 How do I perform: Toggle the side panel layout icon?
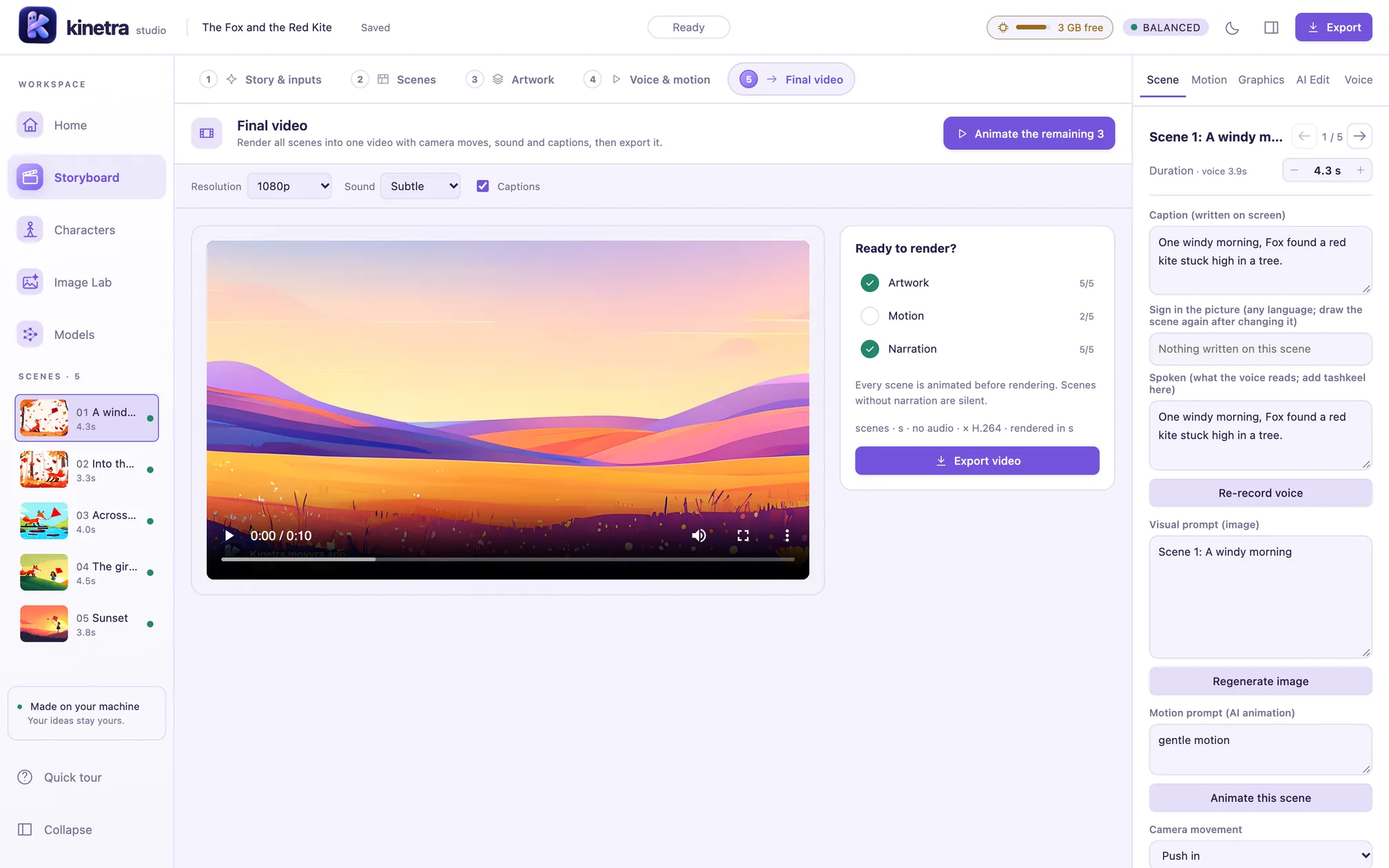(x=1271, y=28)
